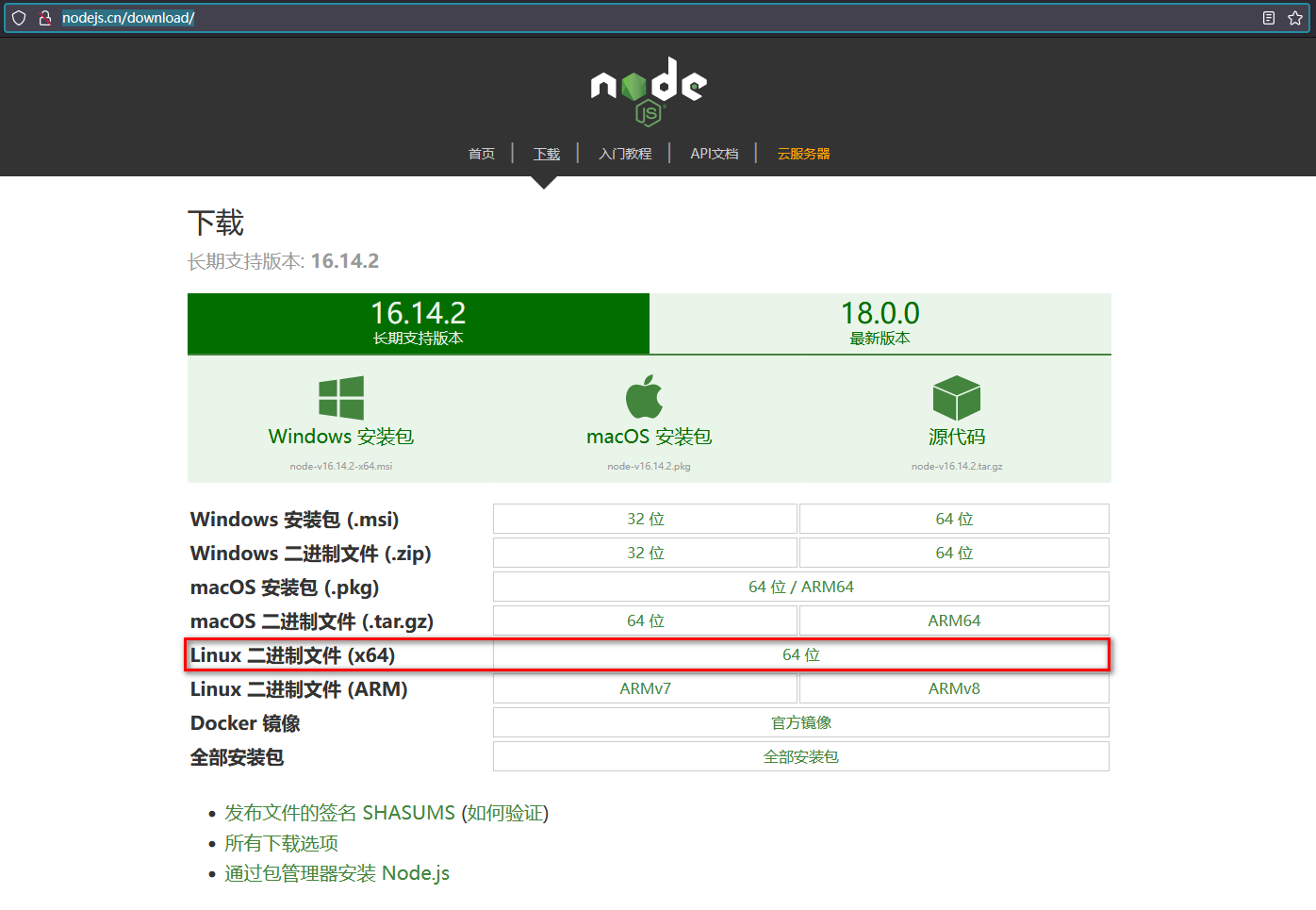Switch to the 18.0.0 最新版本 tab
This screenshot has width=1316, height=910.
[x=880, y=323]
